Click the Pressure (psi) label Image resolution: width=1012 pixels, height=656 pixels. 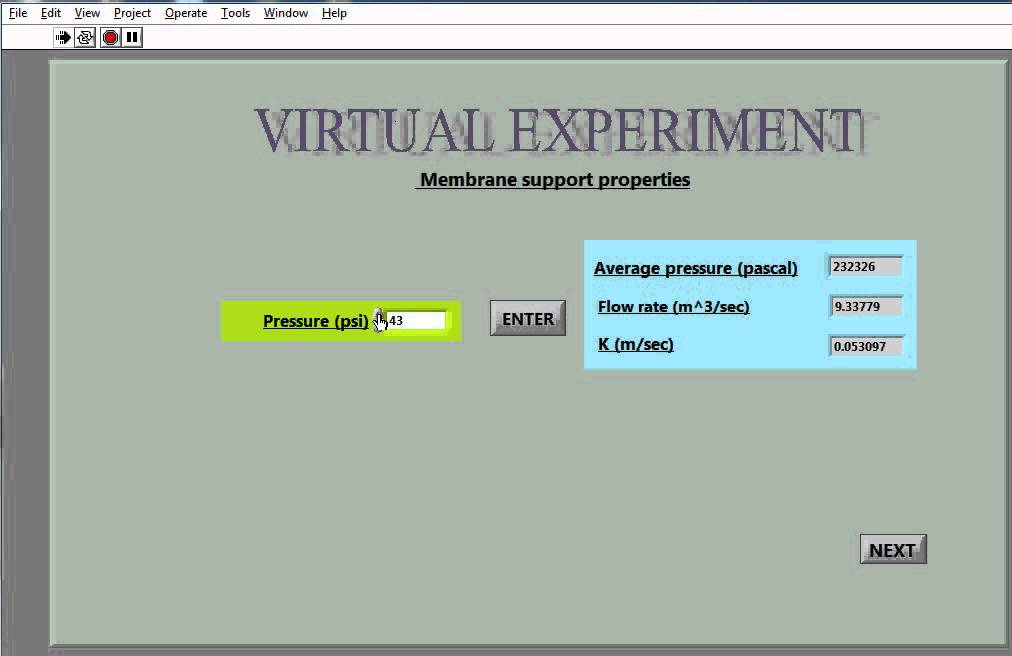[316, 322]
